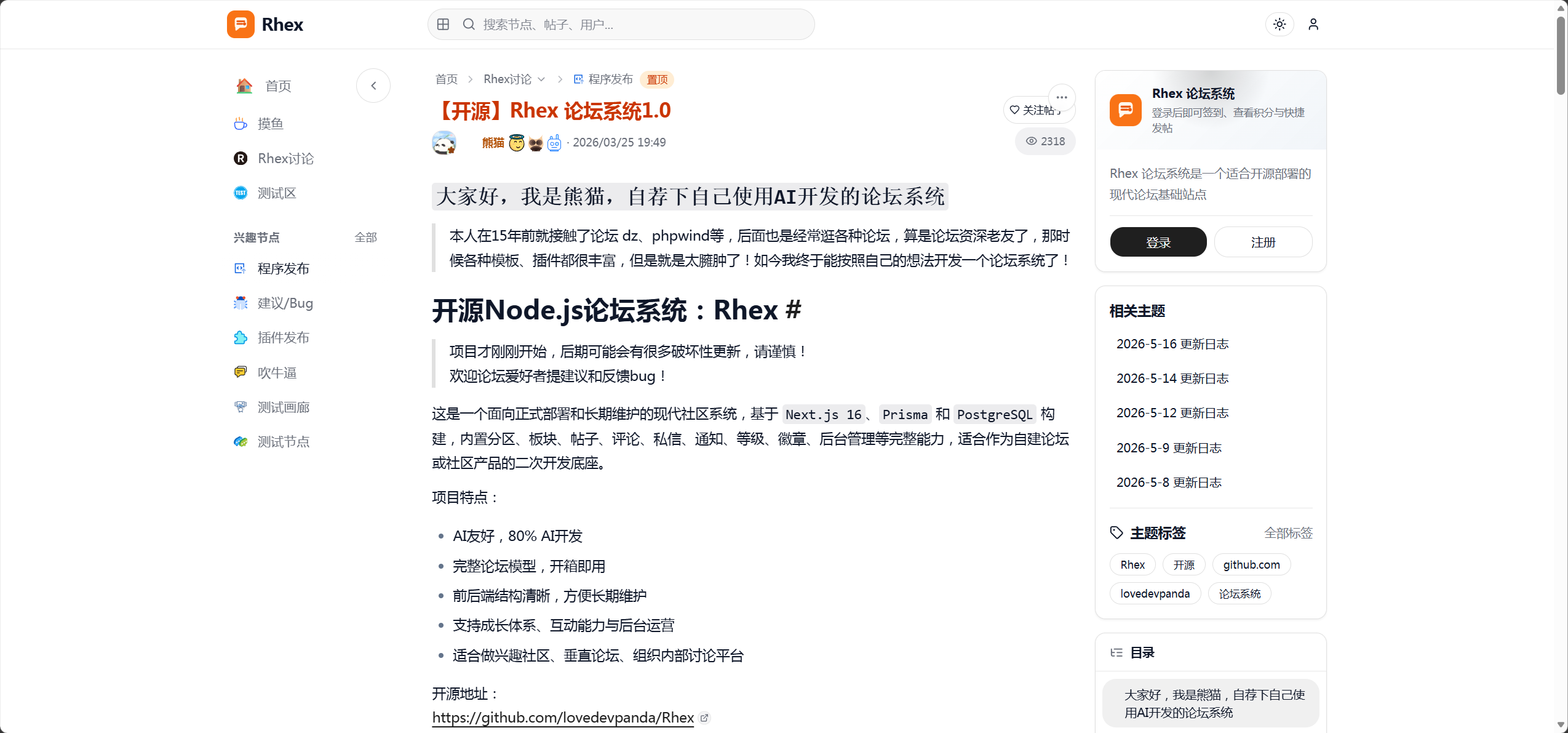Viewport: 1568px width, 733px height.
Task: Click the coffee cup icon for 摸鱼
Action: coord(241,124)
